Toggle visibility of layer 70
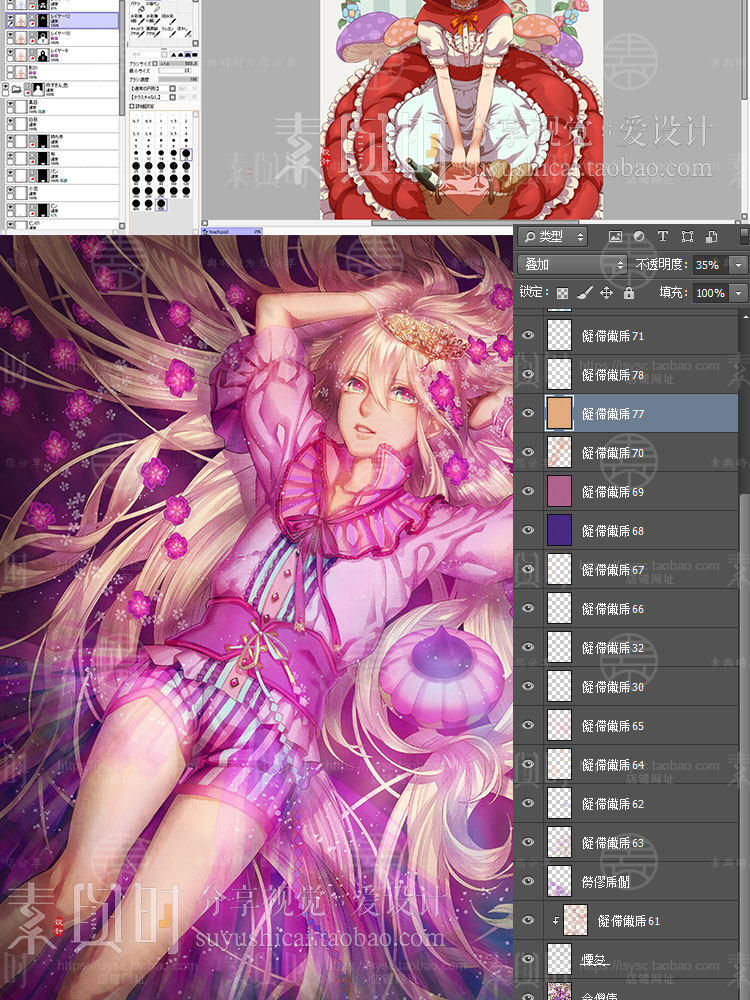Screen dimensions: 750x1000 (x=528, y=452)
